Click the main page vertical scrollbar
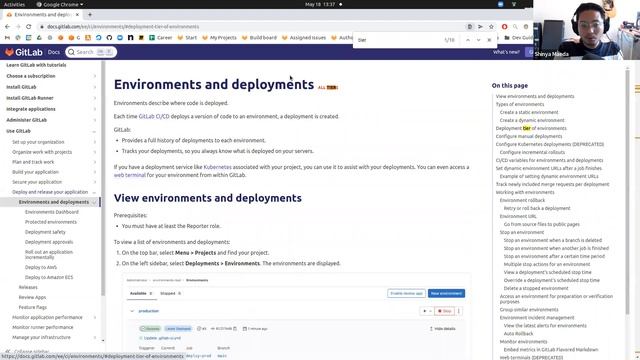Viewport: 640px width, 360px height. [x=627, y=192]
